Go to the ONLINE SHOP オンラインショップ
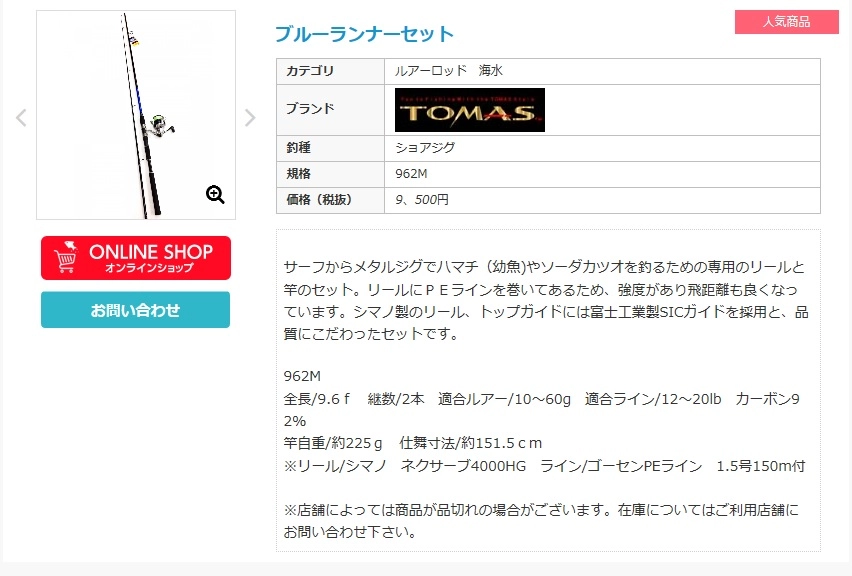The height and width of the screenshot is (576, 852). [x=136, y=258]
